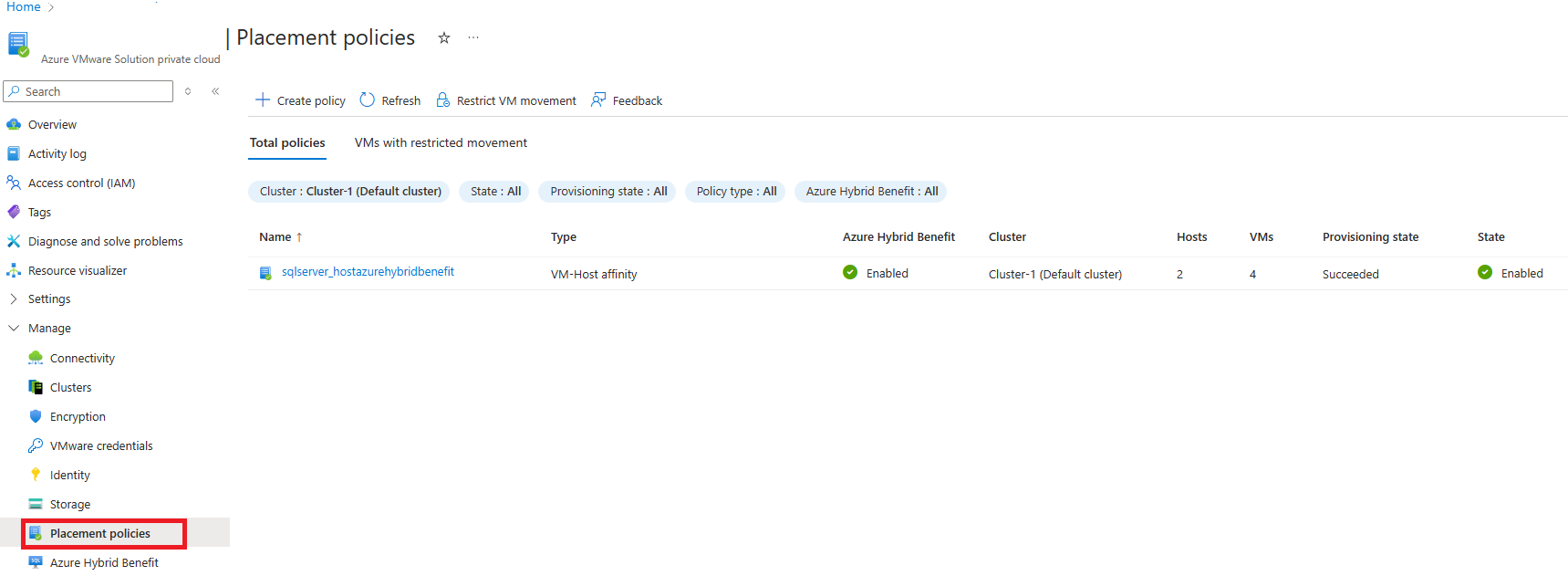This screenshot has height=576, width=1568.
Task: Click the Resource visualizer icon
Action: (x=14, y=270)
